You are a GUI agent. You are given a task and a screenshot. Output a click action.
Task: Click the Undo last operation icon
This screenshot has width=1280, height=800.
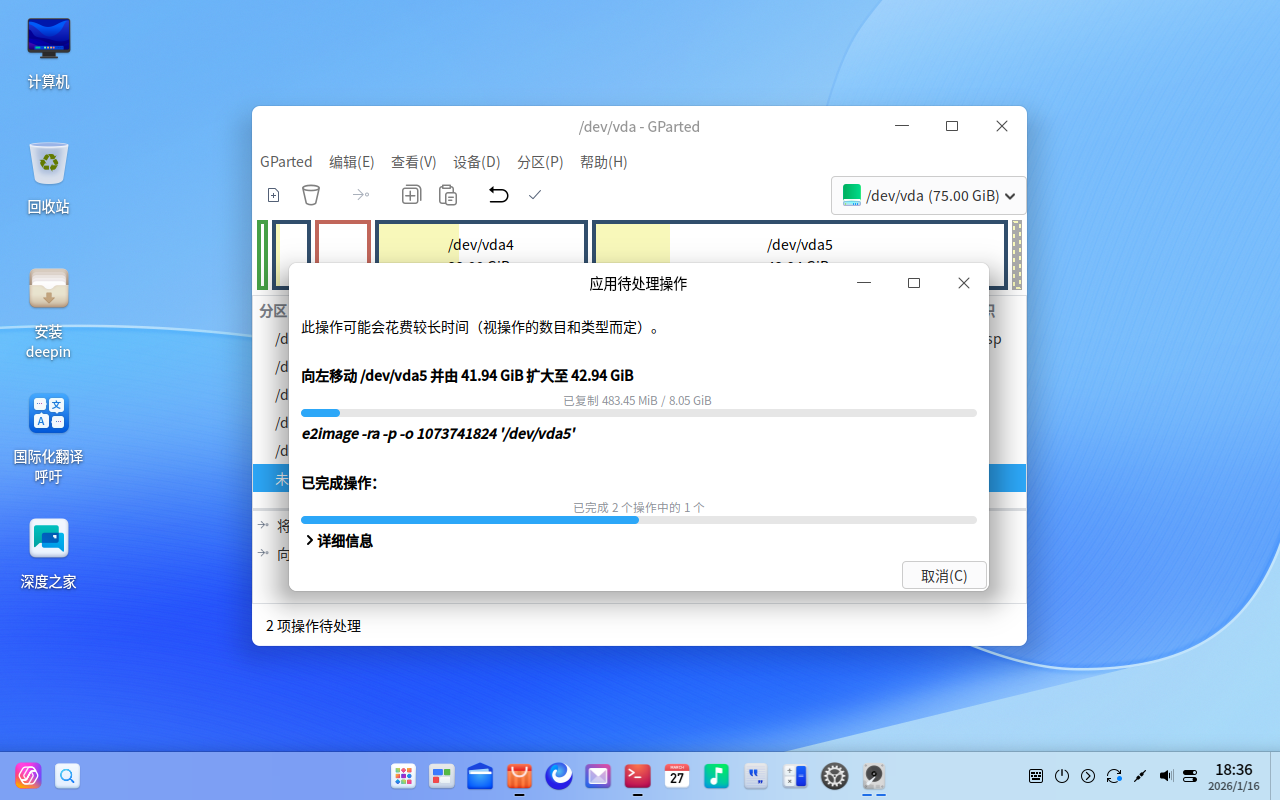click(498, 195)
